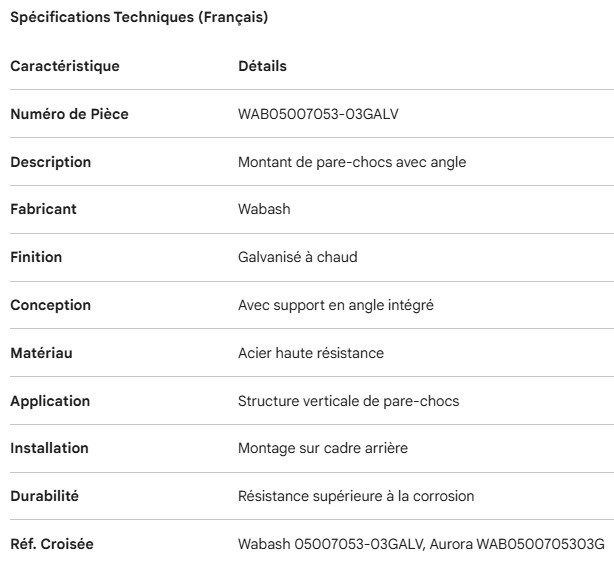The image size is (614, 563).
Task: Click 'Avec support en angle intégré' text
Action: coord(335,305)
